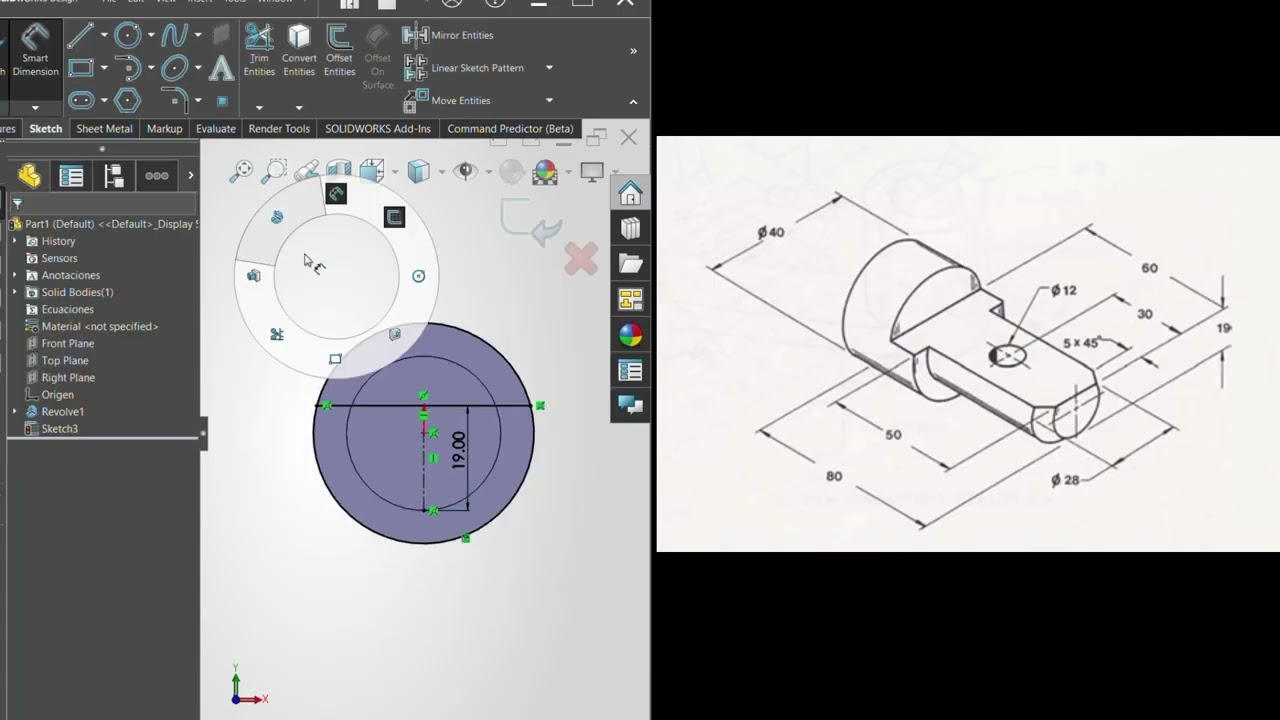Click Mirror Entities command
This screenshot has width=1280, height=720.
tap(448, 35)
